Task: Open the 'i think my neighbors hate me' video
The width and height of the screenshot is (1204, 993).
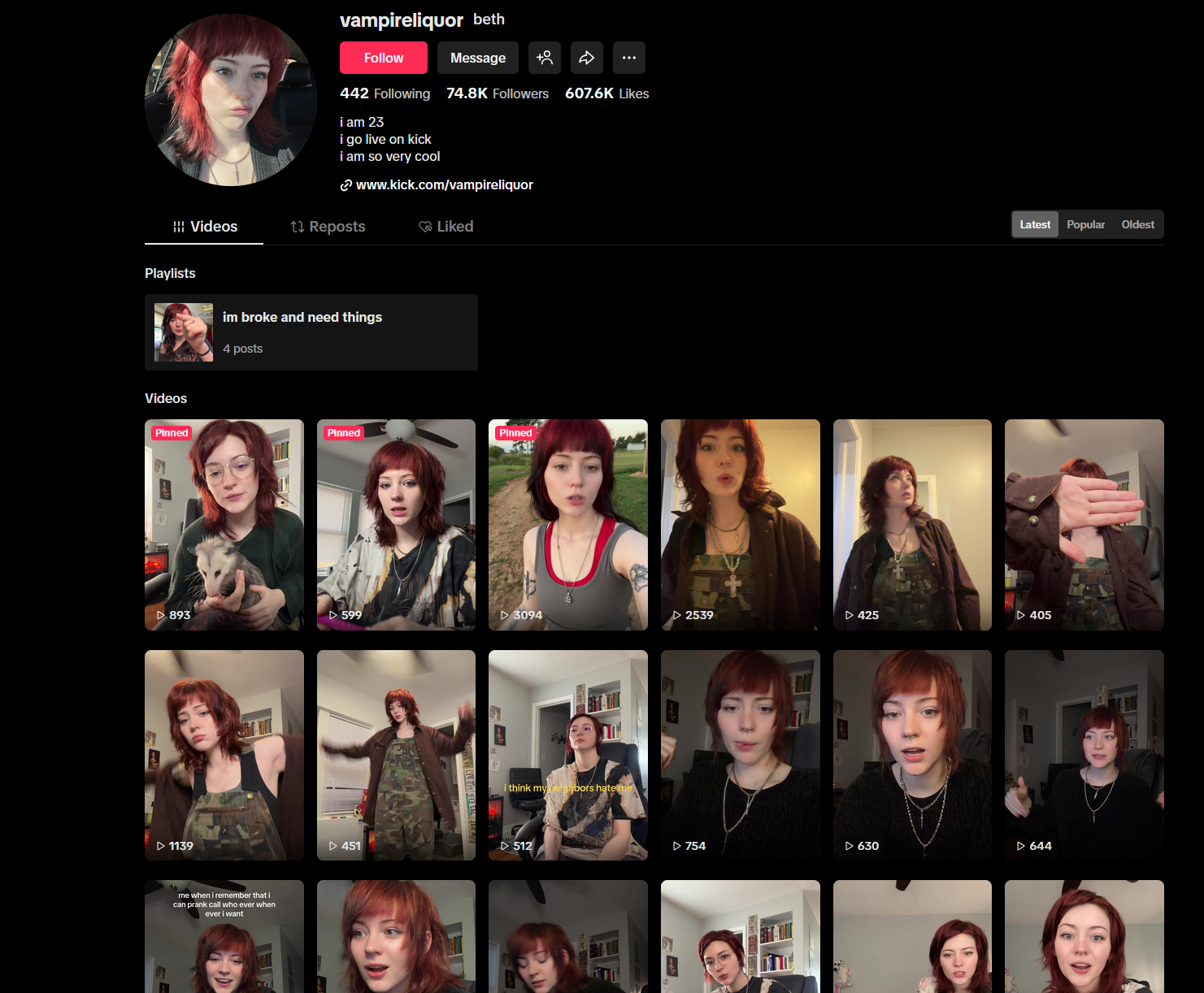Action: pyautogui.click(x=568, y=755)
